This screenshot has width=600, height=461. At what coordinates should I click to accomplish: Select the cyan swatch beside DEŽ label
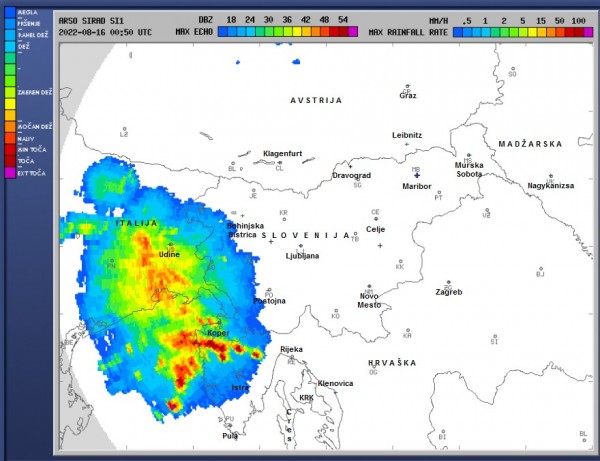click(10, 46)
